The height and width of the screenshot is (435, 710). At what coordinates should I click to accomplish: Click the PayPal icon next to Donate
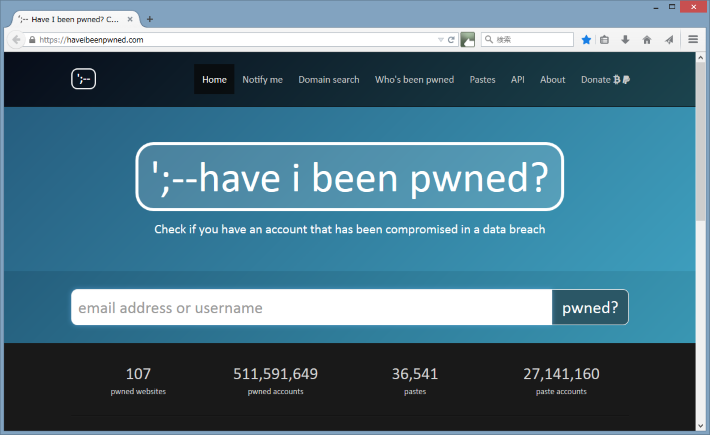pos(626,80)
